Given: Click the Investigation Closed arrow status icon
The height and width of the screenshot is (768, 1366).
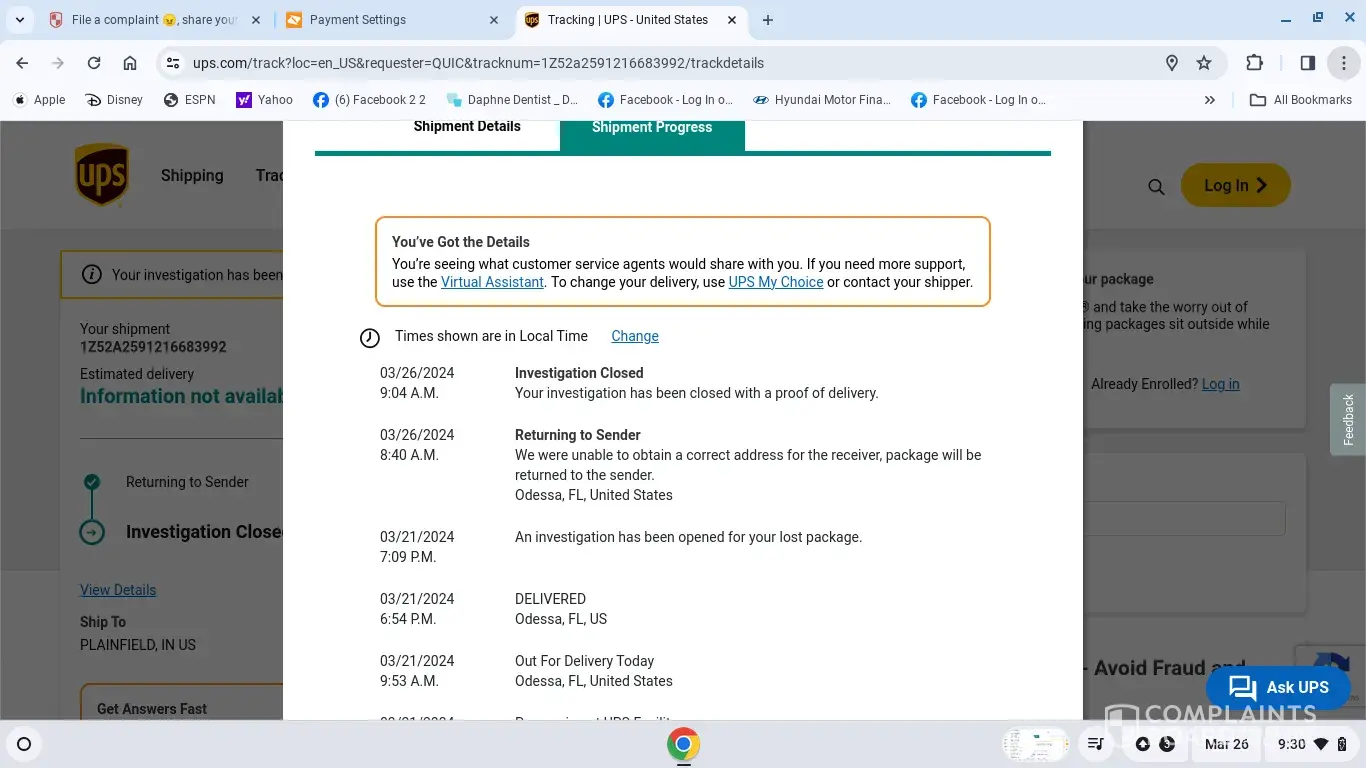Looking at the screenshot, I should click(x=92, y=532).
